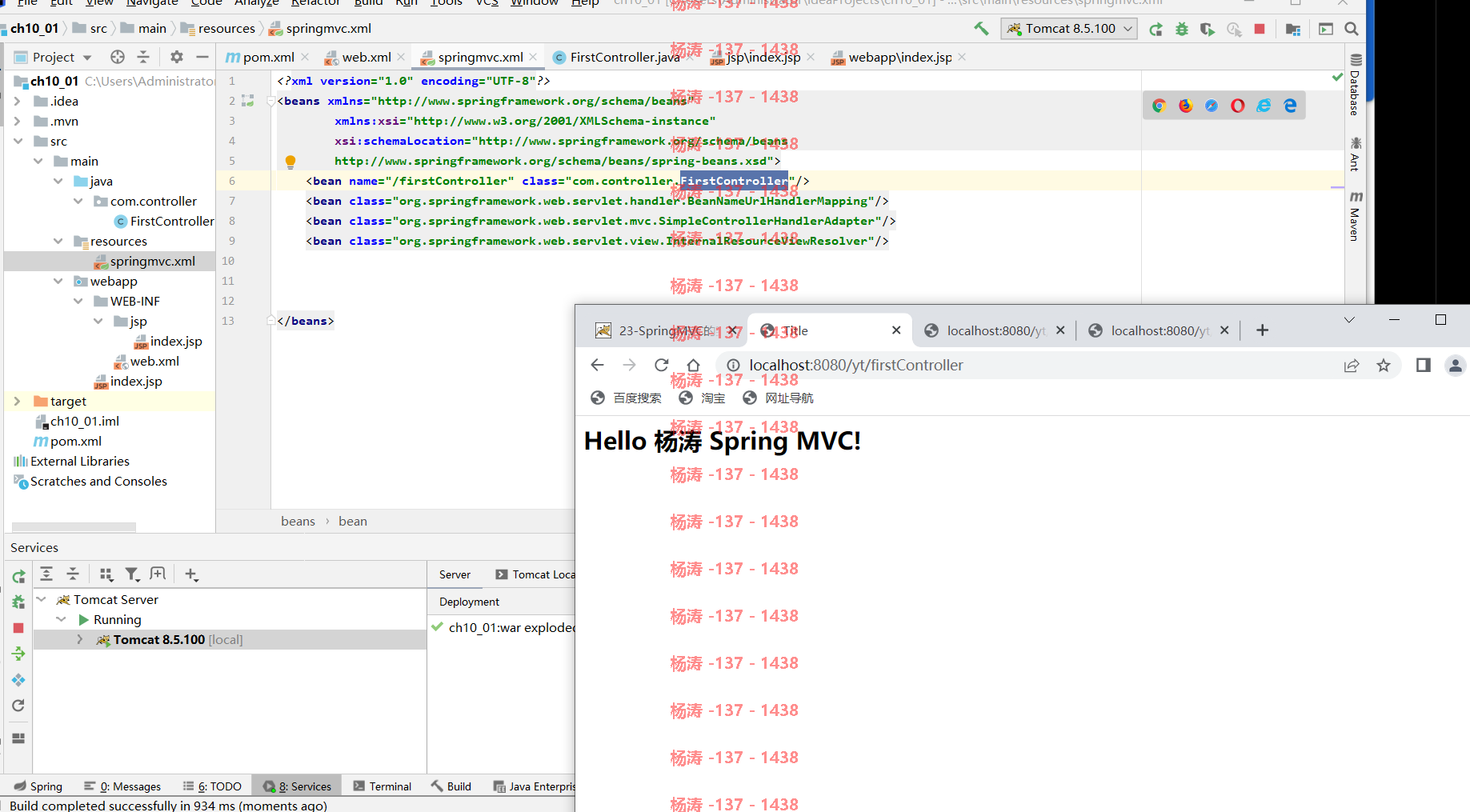Collapse the WEB-INF folder node
The height and width of the screenshot is (812, 1470).
click(78, 301)
